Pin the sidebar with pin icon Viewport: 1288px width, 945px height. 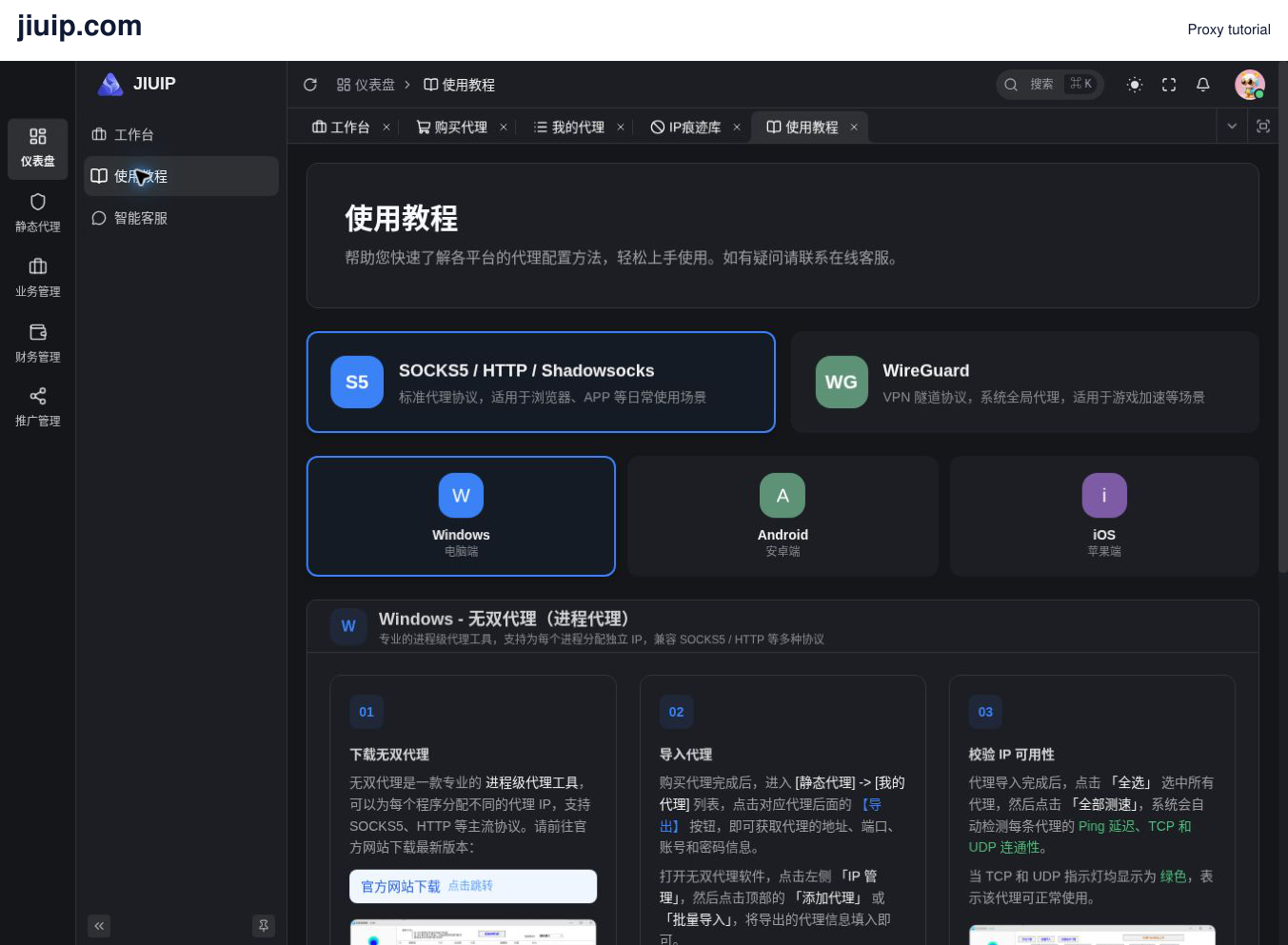click(264, 926)
